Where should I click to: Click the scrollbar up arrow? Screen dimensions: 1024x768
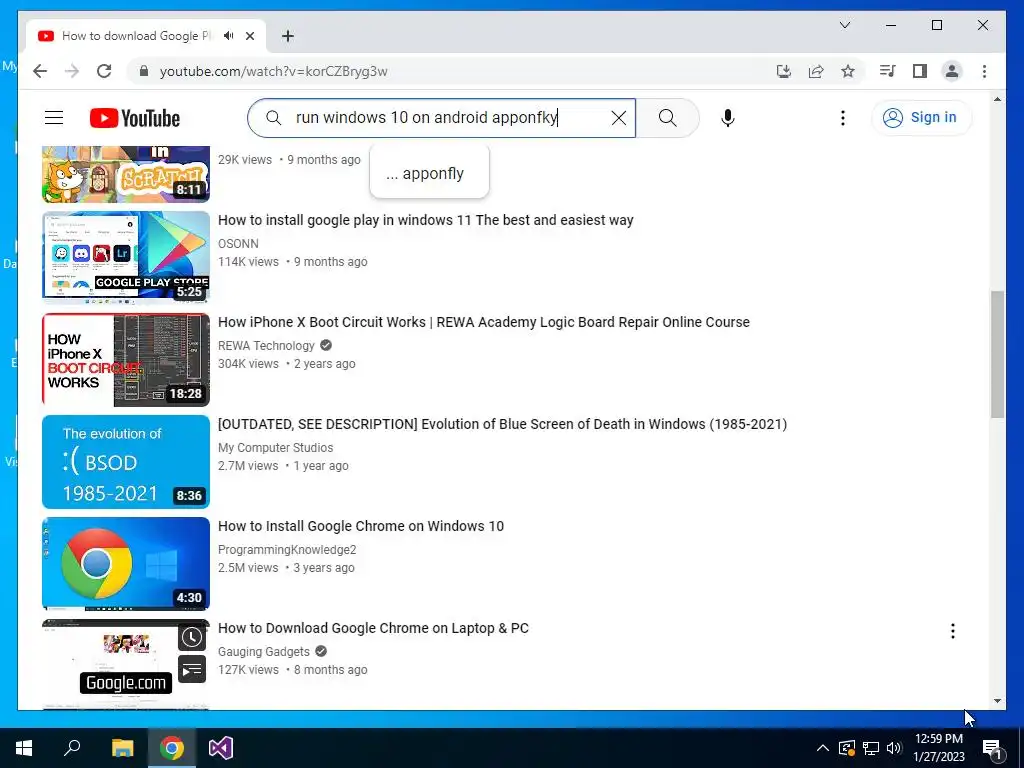tap(997, 99)
